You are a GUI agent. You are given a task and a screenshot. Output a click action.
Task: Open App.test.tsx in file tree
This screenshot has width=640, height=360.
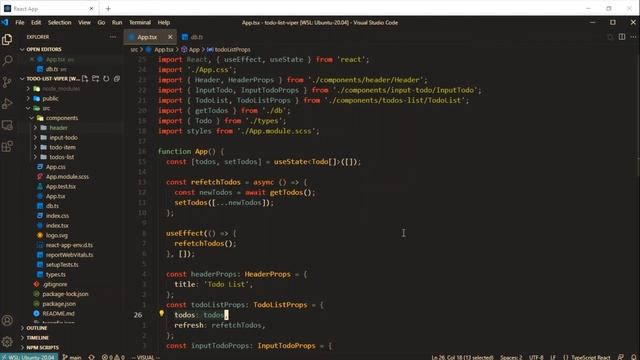coord(61,187)
